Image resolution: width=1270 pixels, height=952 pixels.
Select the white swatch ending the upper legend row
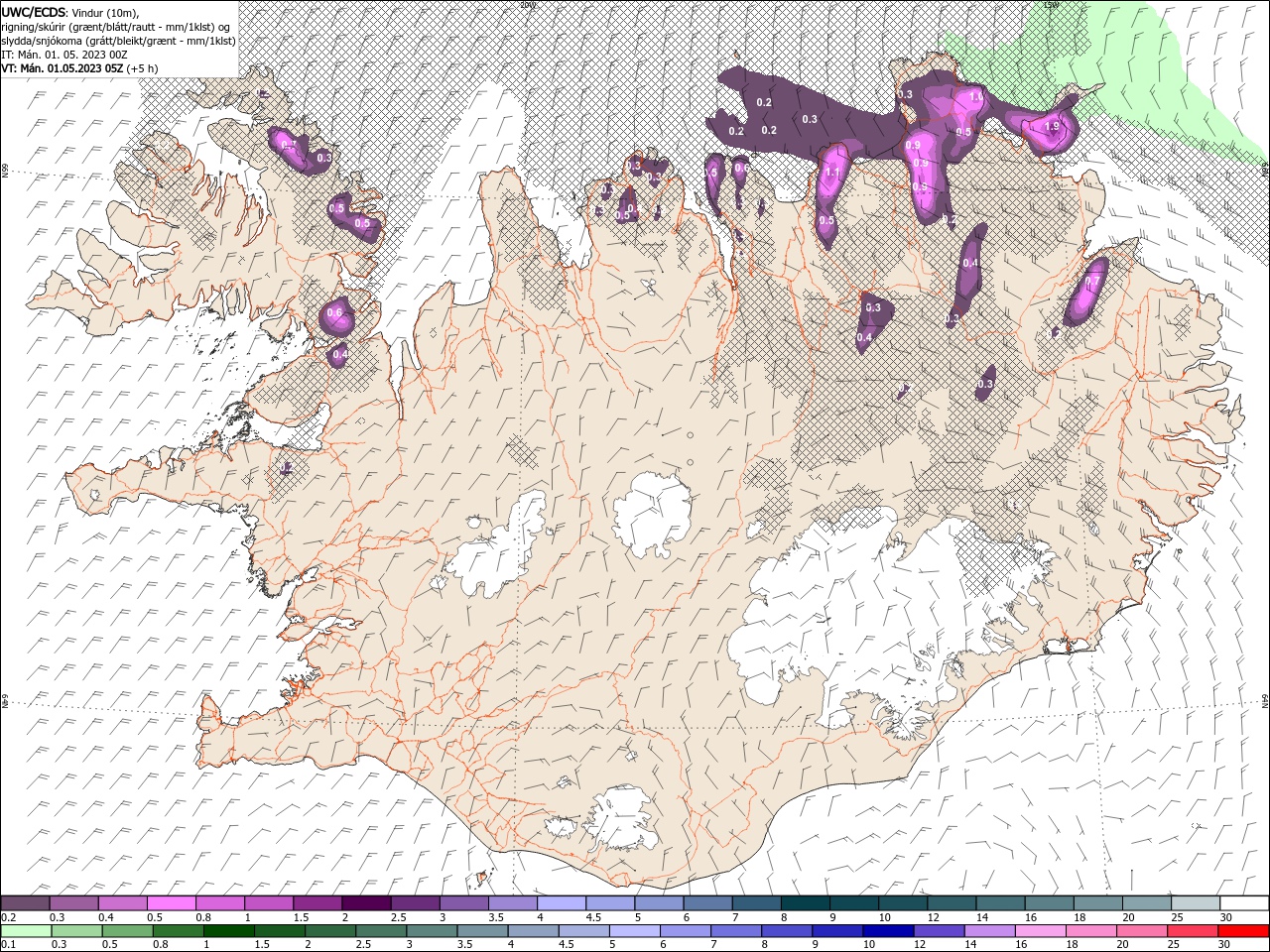point(1243,903)
